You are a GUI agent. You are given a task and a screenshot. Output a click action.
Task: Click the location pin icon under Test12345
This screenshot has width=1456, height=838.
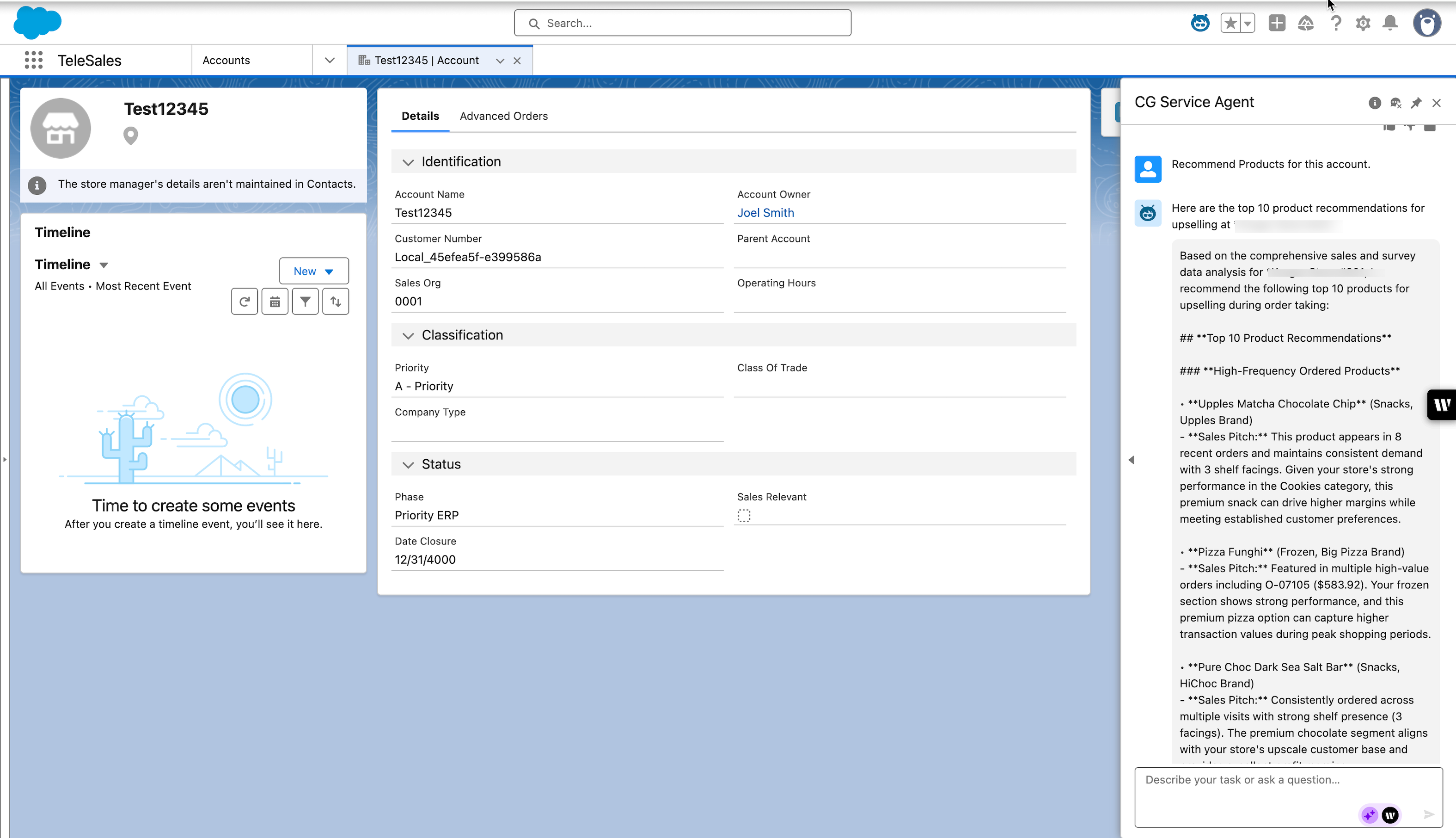[x=131, y=136]
